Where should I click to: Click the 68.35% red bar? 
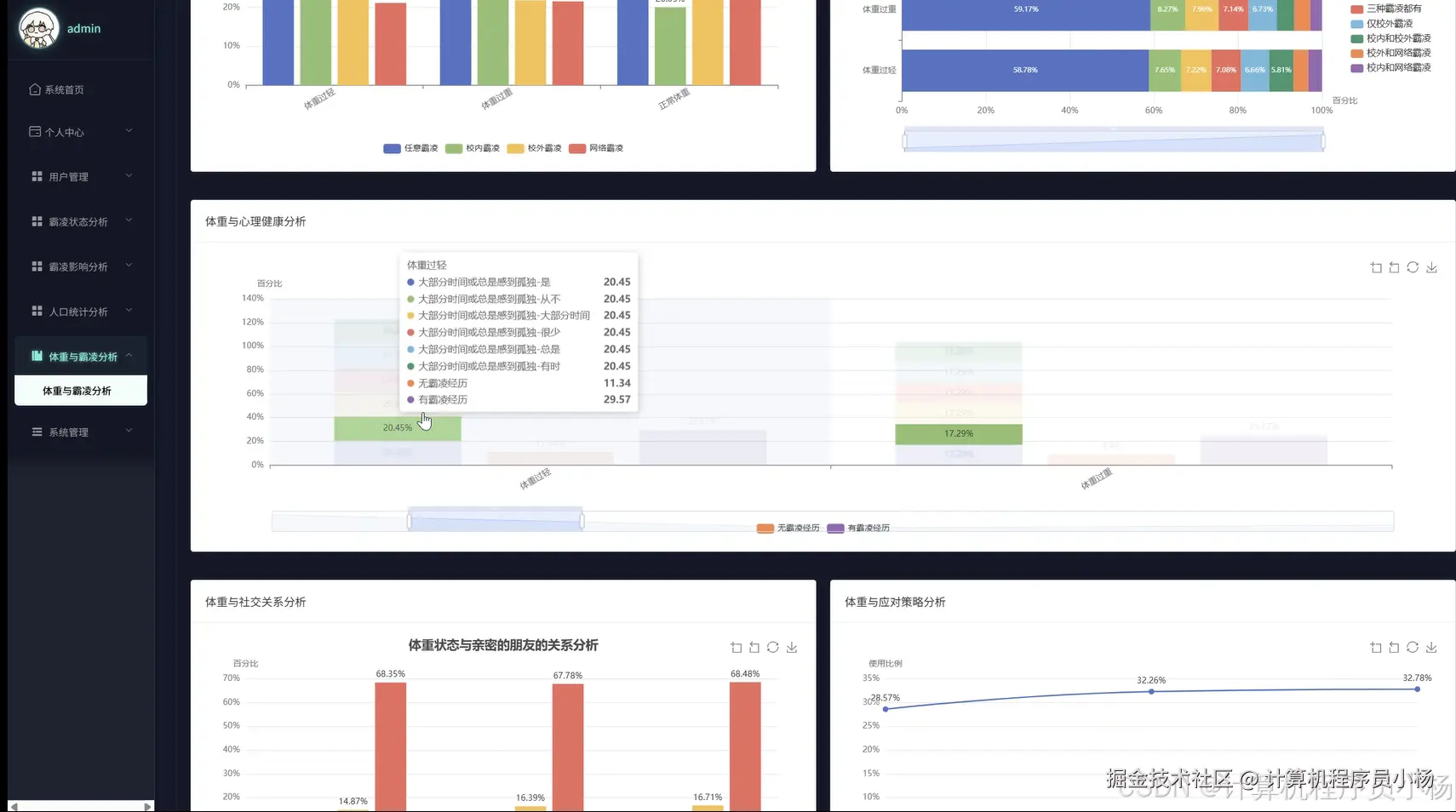coord(391,746)
